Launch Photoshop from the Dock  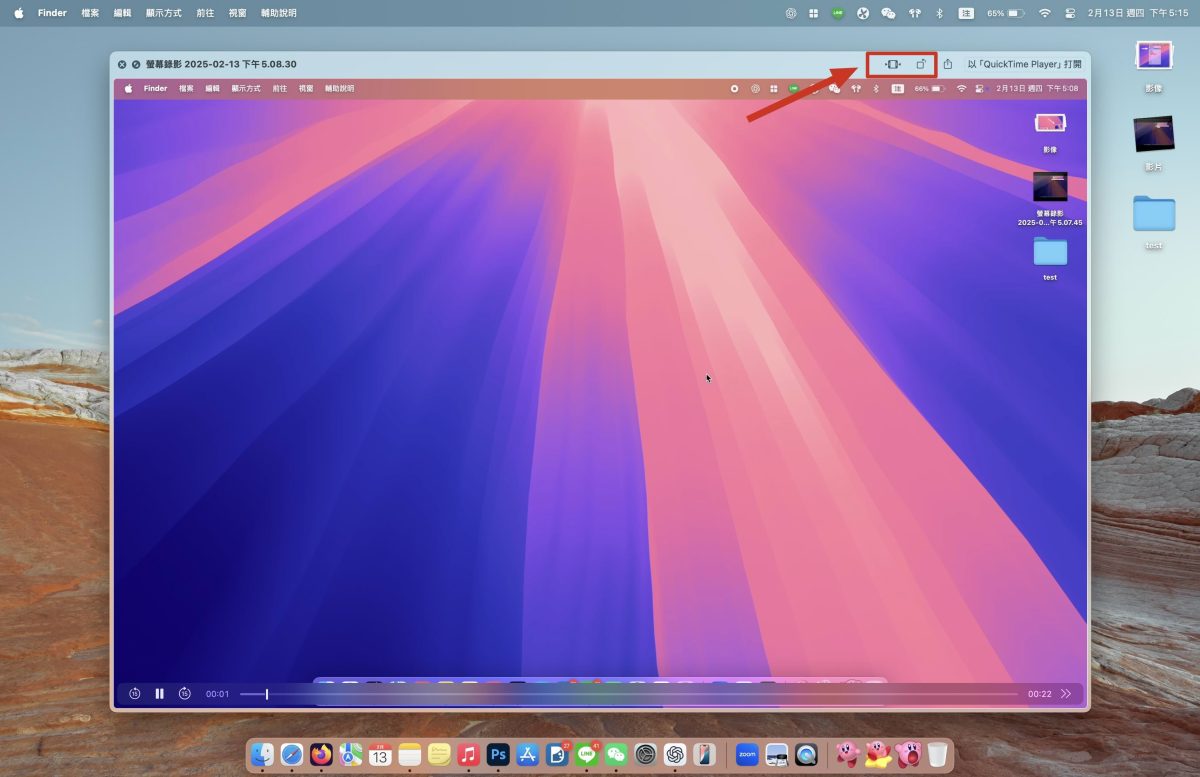click(x=498, y=754)
